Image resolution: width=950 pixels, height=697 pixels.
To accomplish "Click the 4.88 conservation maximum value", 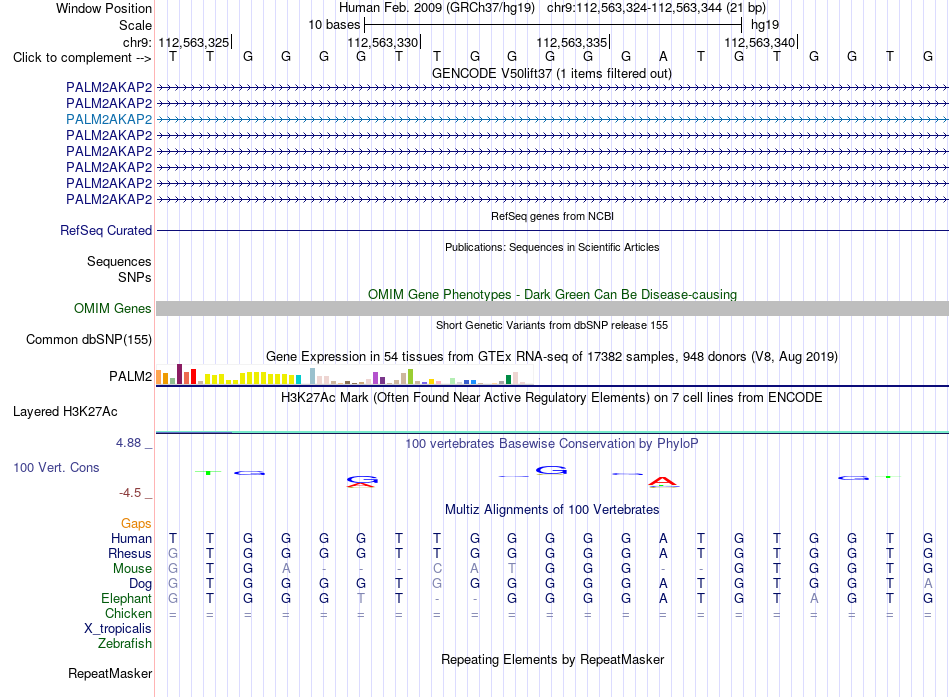I will pyautogui.click(x=128, y=443).
